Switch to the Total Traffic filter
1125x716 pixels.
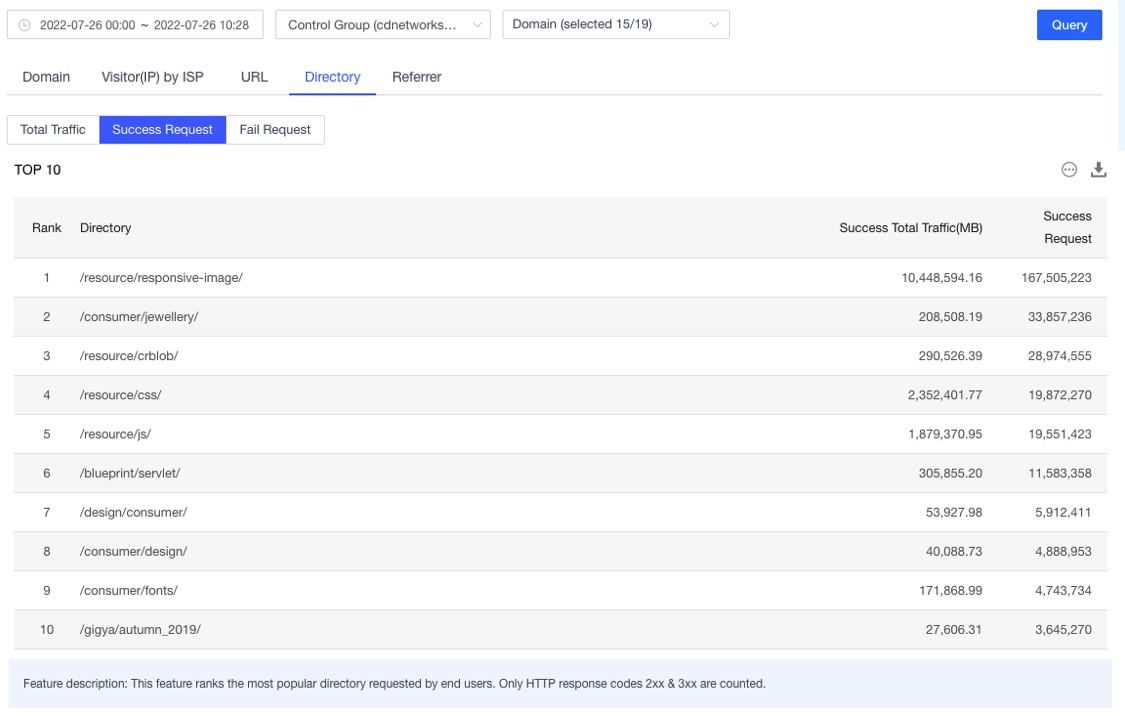pyautogui.click(x=52, y=129)
